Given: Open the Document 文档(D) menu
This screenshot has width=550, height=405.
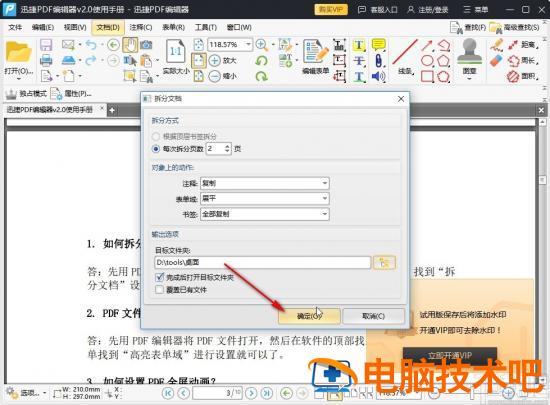Looking at the screenshot, I should tap(108, 27).
